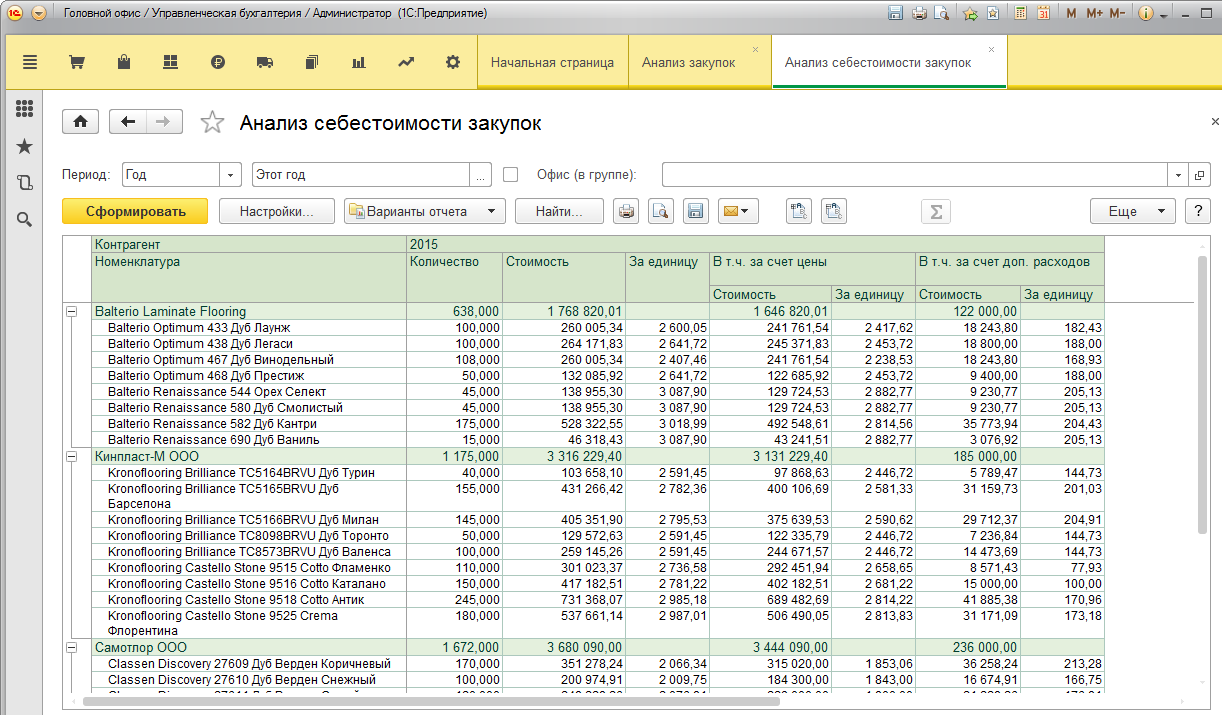Open the delivery truck section
The height and width of the screenshot is (715, 1222).
[x=265, y=62]
